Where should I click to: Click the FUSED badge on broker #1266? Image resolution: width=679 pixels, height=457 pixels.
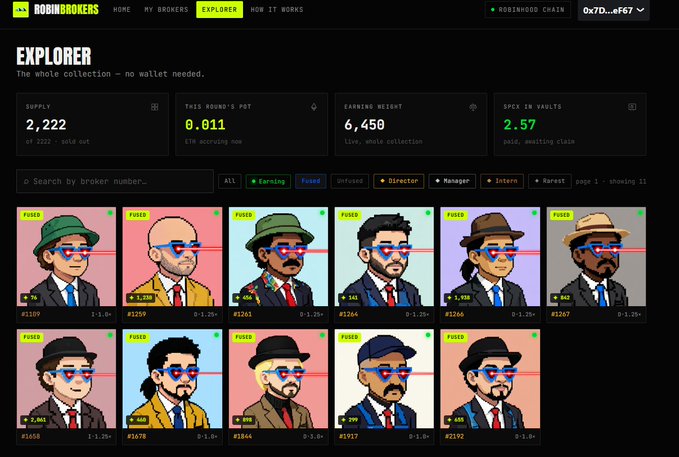pos(456,215)
